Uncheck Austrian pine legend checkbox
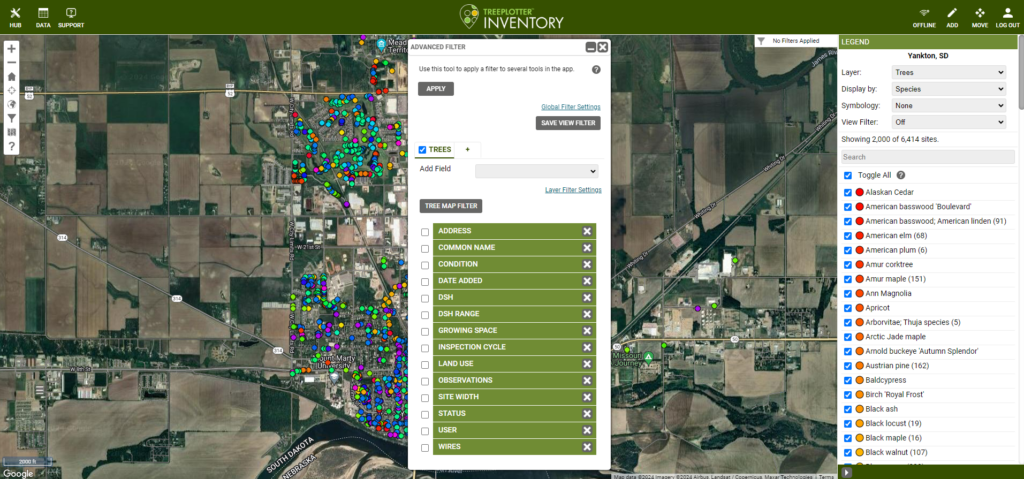This screenshot has height=479, width=1024. pos(848,366)
